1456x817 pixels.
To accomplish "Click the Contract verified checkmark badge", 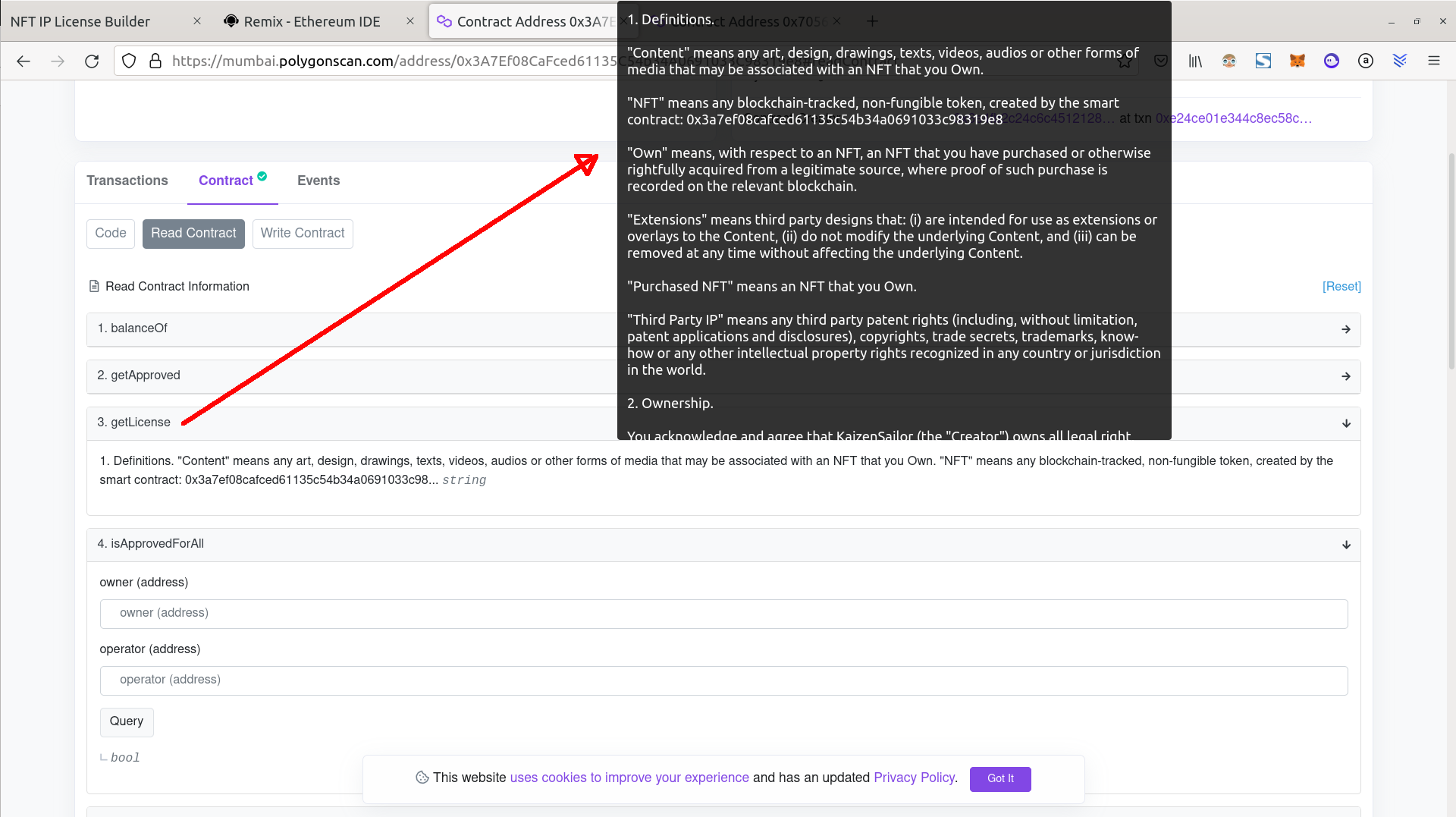I will 262,176.
